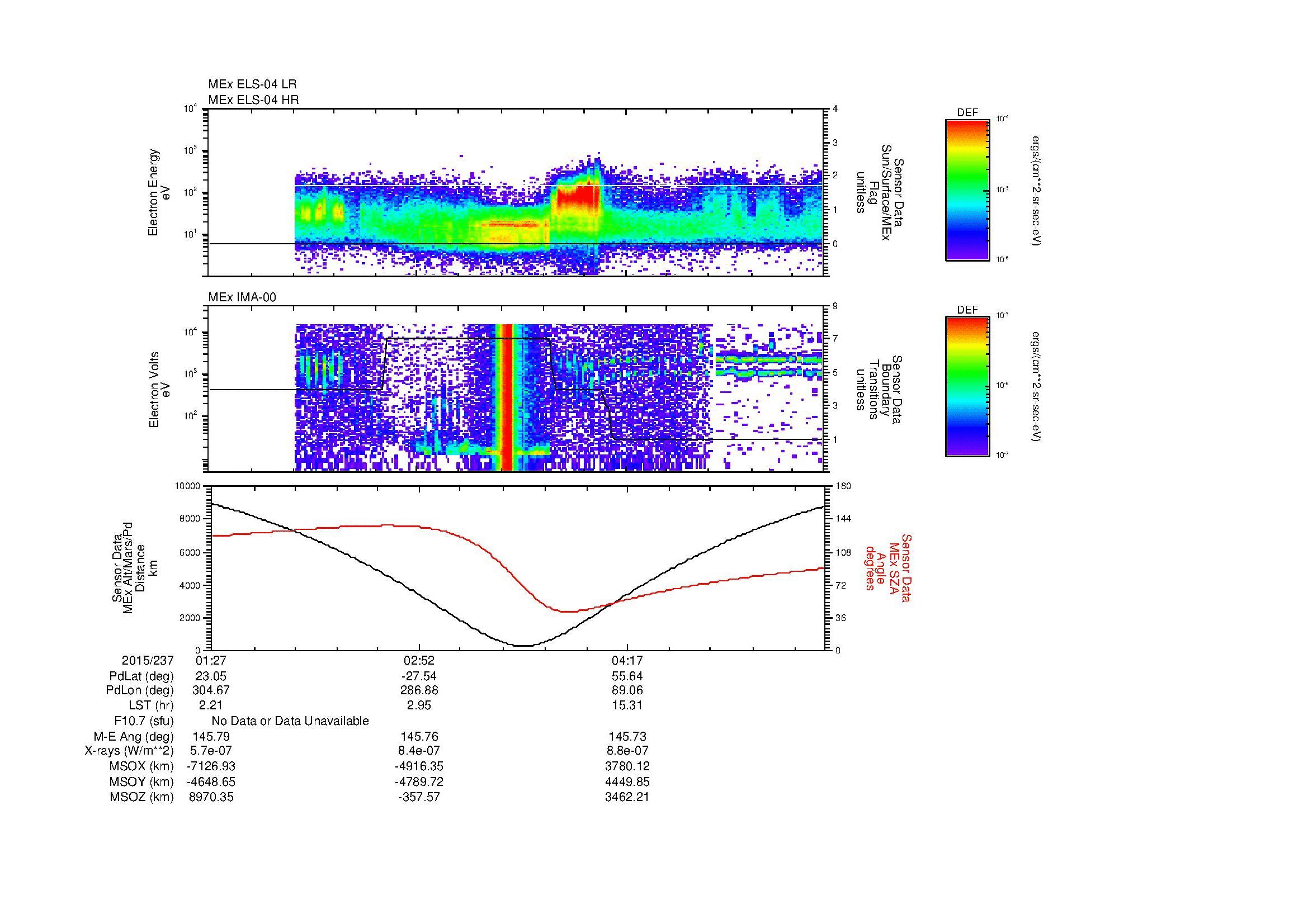The image size is (1308, 924).
Task: Click LST value '15.31'
Action: point(627,706)
